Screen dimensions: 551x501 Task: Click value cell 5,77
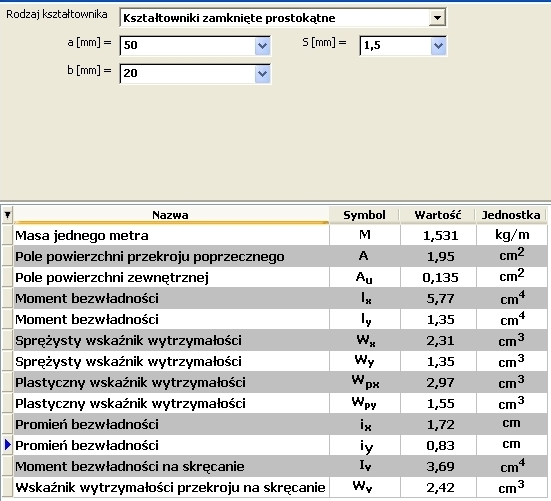point(438,298)
